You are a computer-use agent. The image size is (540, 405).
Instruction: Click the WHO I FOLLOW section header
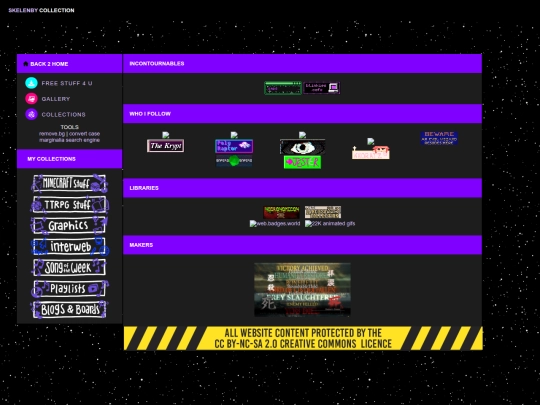pos(302,114)
